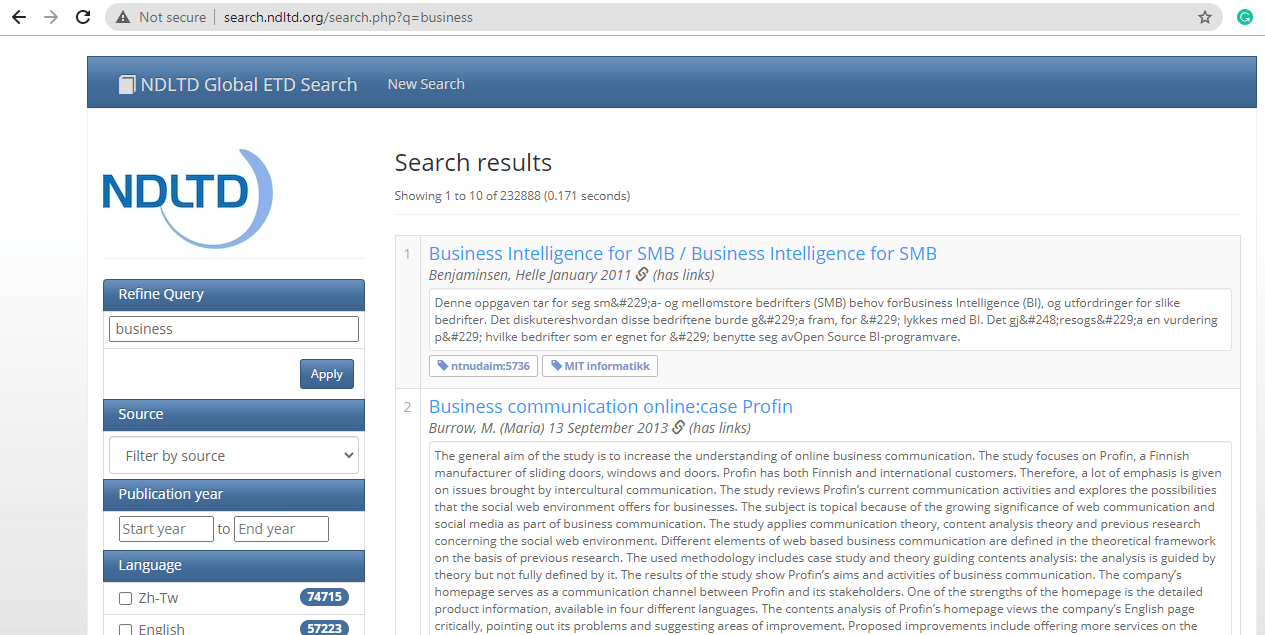Reload the page with the refresh icon
This screenshot has width=1265, height=635.
point(84,17)
